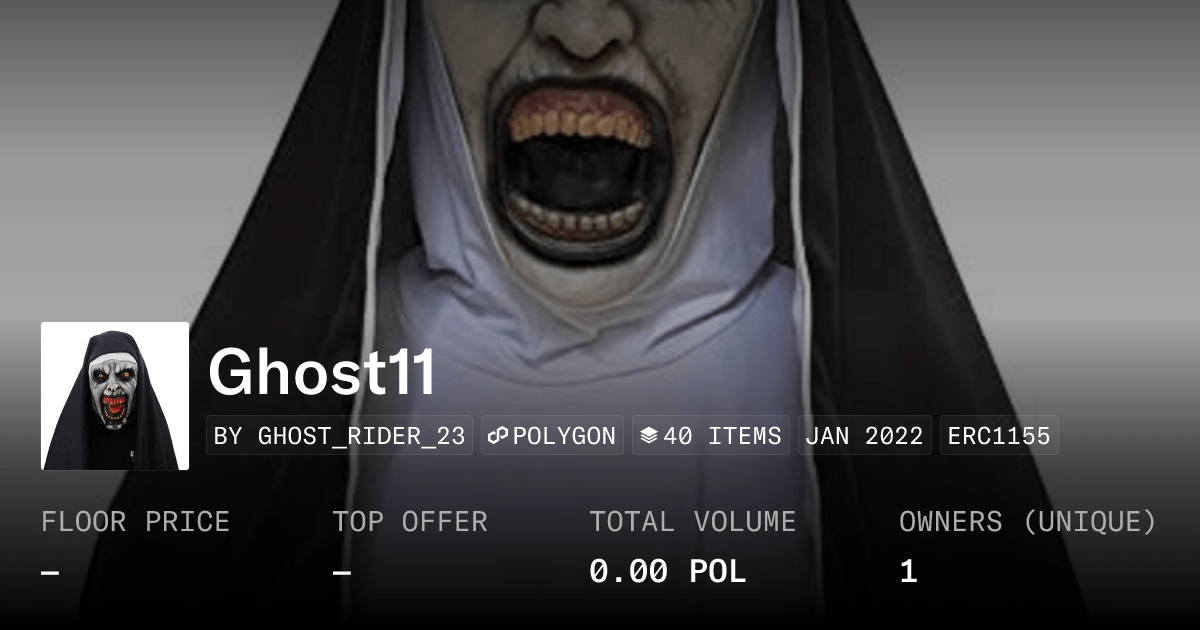The height and width of the screenshot is (630, 1200).
Task: Click the Ghost11 collection title
Action: [x=322, y=373]
